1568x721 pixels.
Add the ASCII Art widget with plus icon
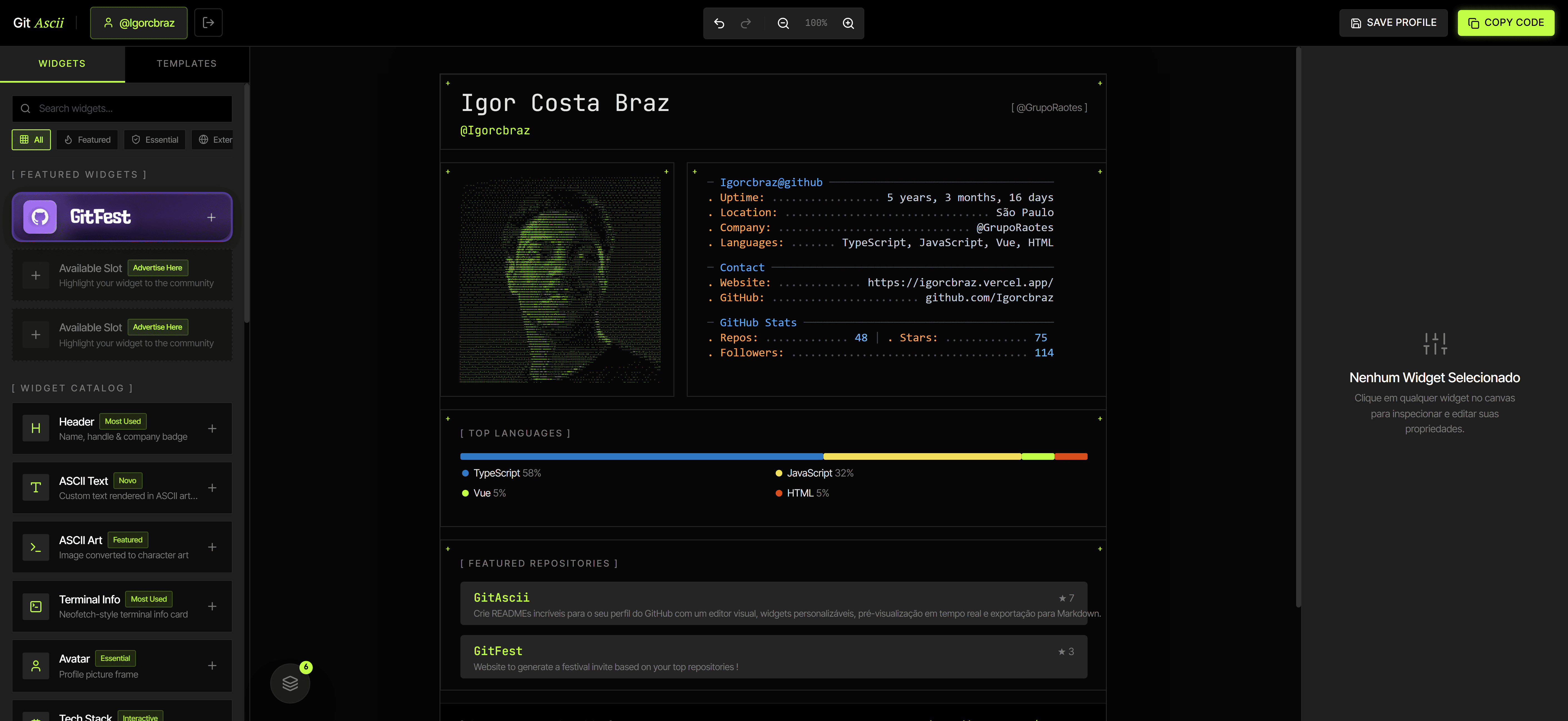click(x=212, y=547)
